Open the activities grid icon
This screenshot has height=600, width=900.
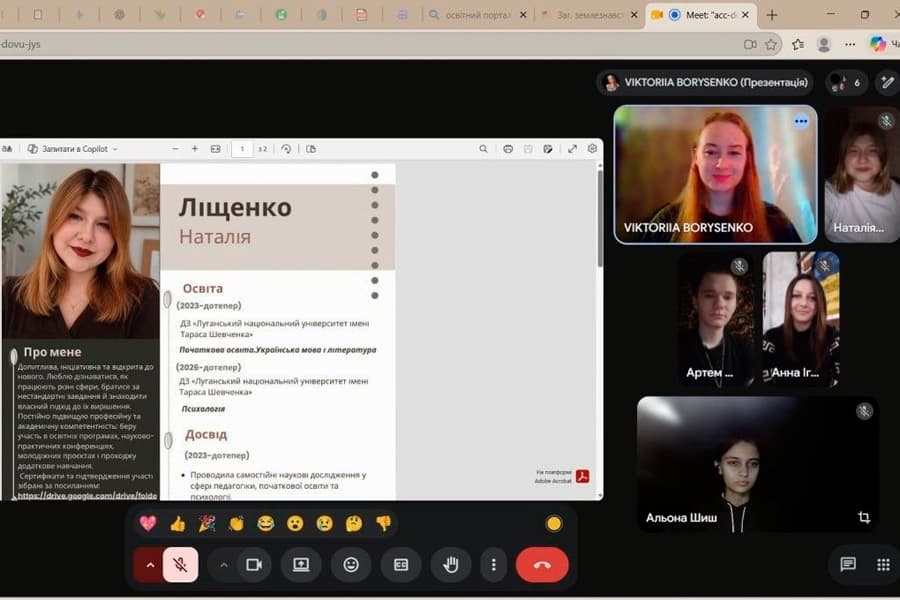coord(883,564)
